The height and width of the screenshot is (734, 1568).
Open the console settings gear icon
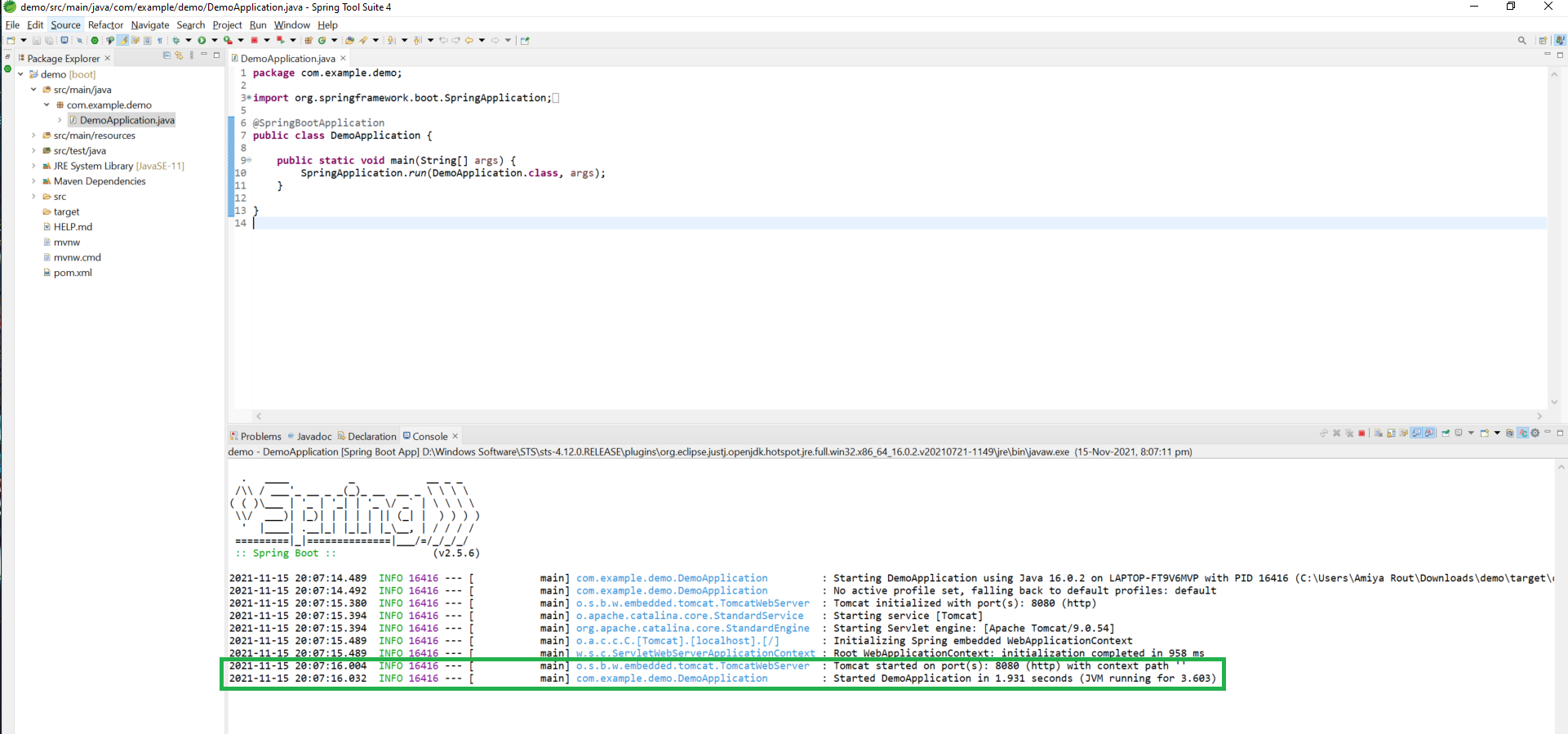[x=1535, y=434]
